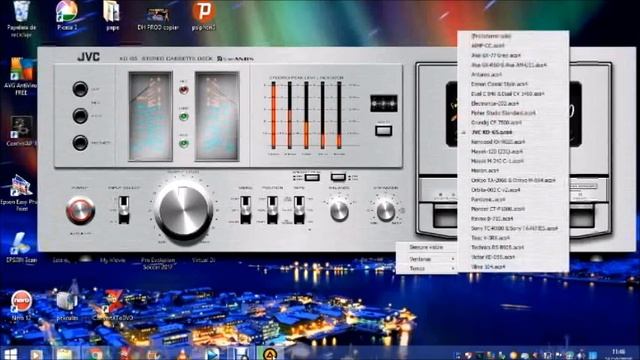Open the ConvertXToDVD desktop shortcut

point(113,305)
